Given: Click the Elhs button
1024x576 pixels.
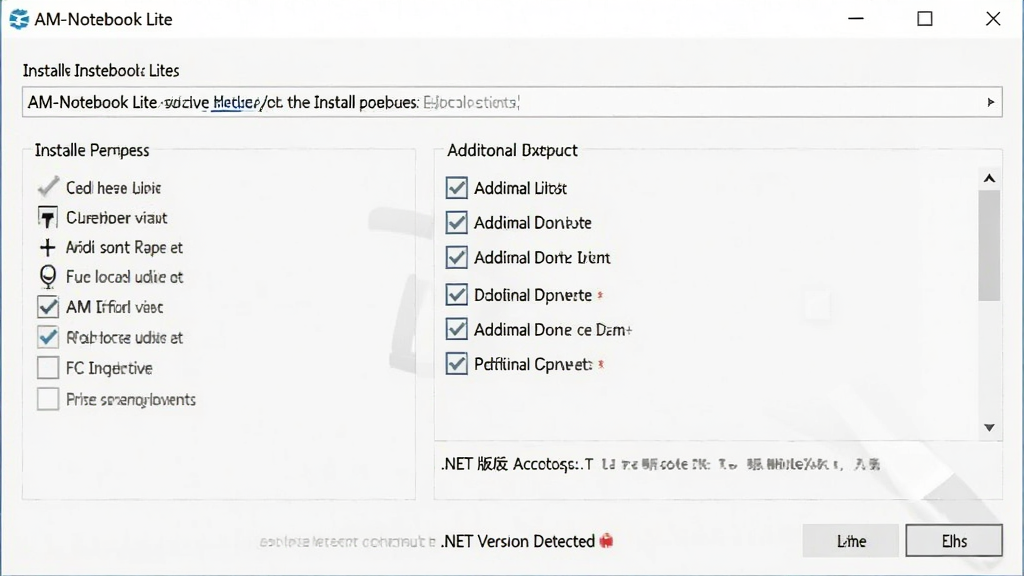Looking at the screenshot, I should point(954,541).
